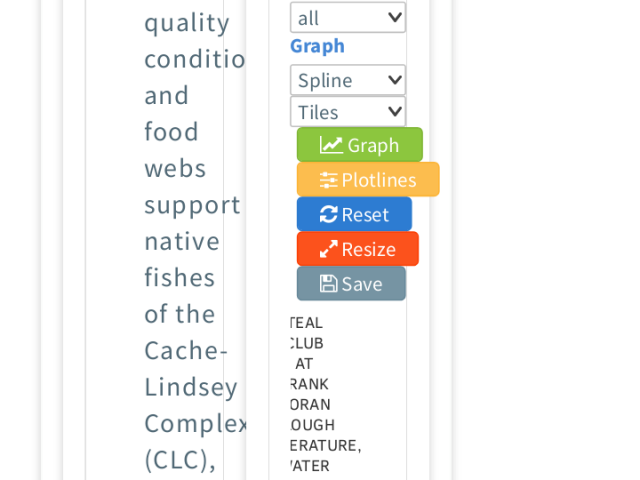This screenshot has height=480, width=640.
Task: Click the line chart icon on Graph button
Action: [x=331, y=145]
